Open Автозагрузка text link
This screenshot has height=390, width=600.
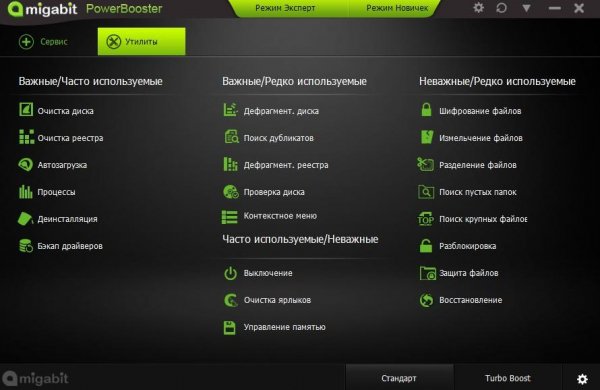pyautogui.click(x=62, y=165)
